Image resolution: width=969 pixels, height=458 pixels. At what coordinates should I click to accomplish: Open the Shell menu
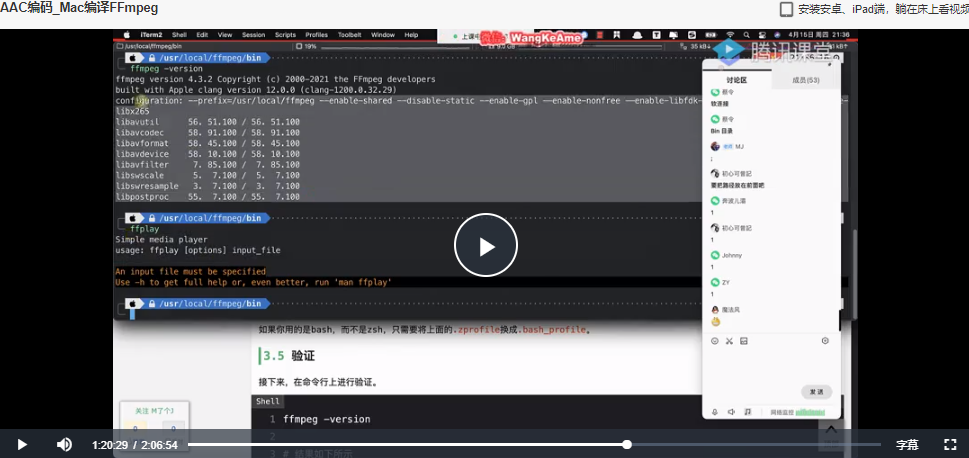click(179, 35)
